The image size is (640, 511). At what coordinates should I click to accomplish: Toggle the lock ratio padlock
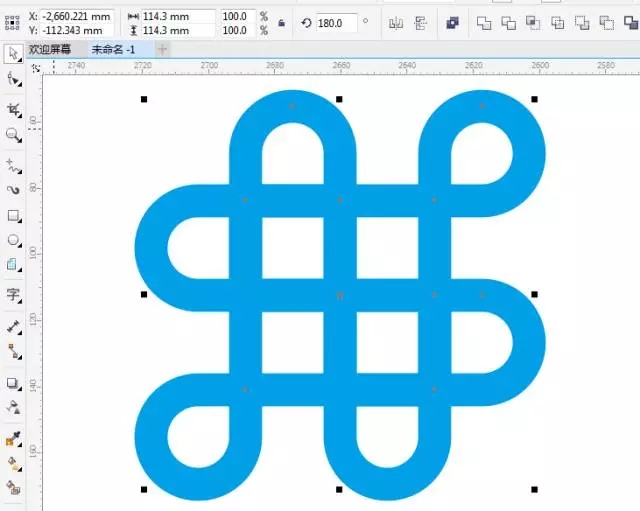point(282,23)
